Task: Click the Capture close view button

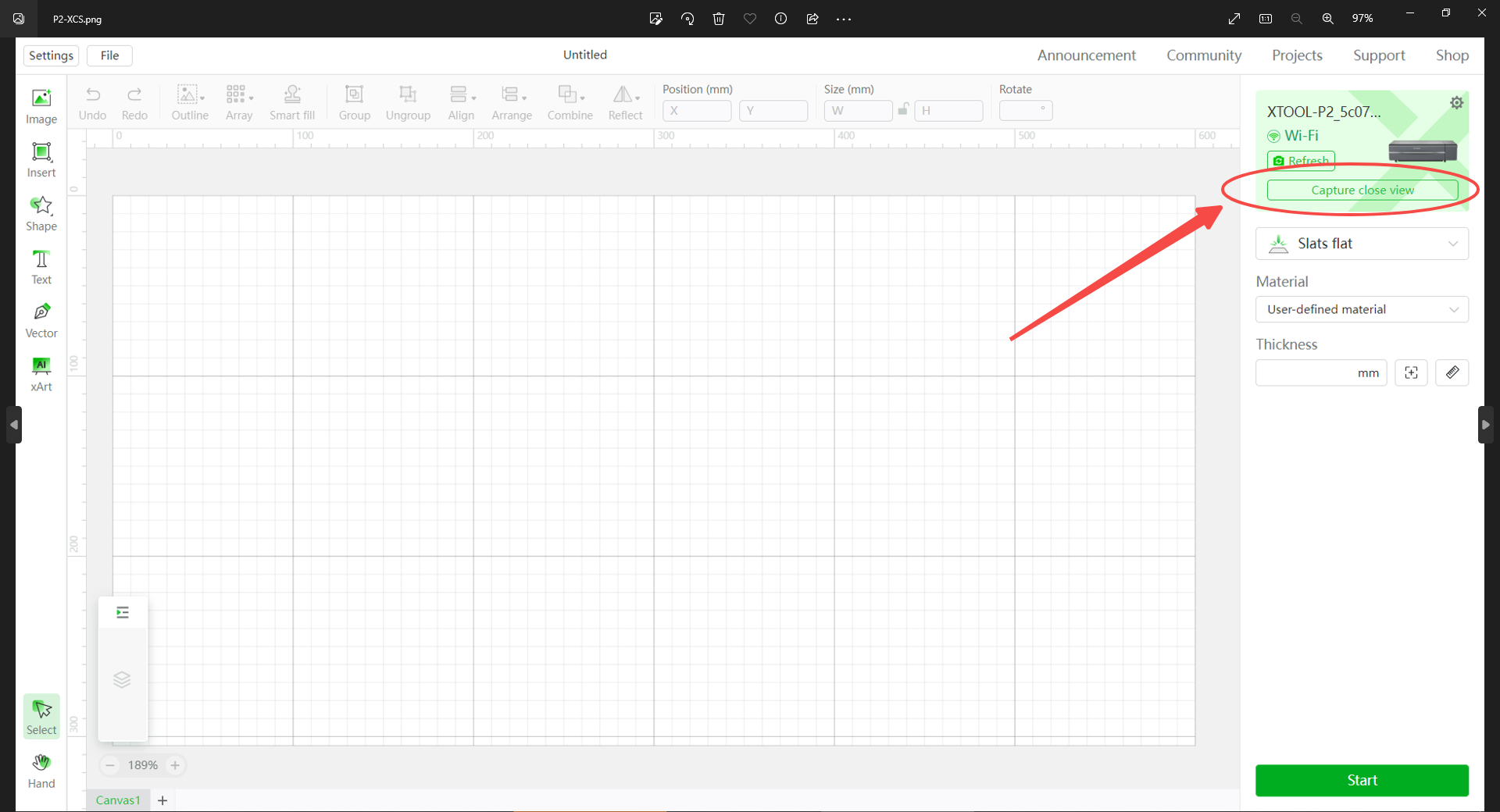Action: [x=1362, y=190]
